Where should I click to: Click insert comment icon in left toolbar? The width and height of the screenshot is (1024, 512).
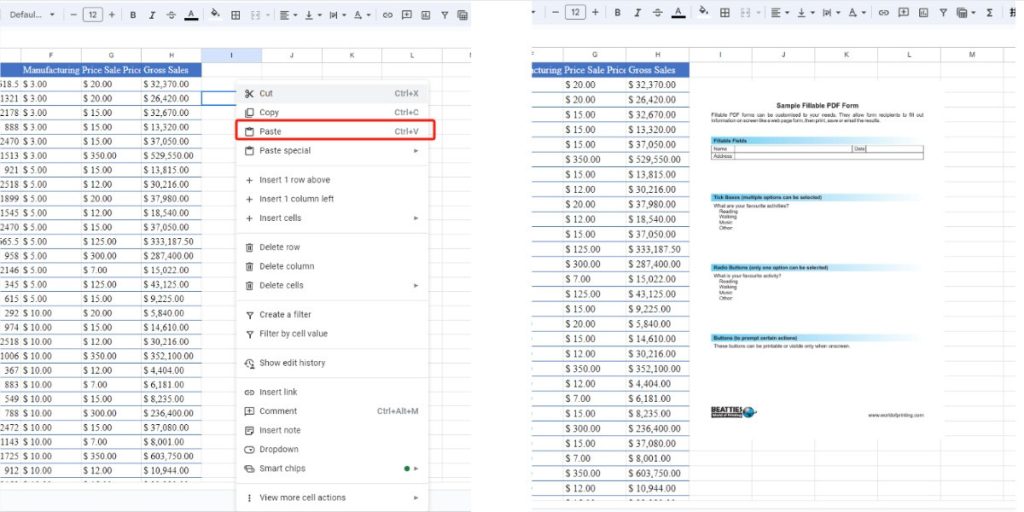406,14
